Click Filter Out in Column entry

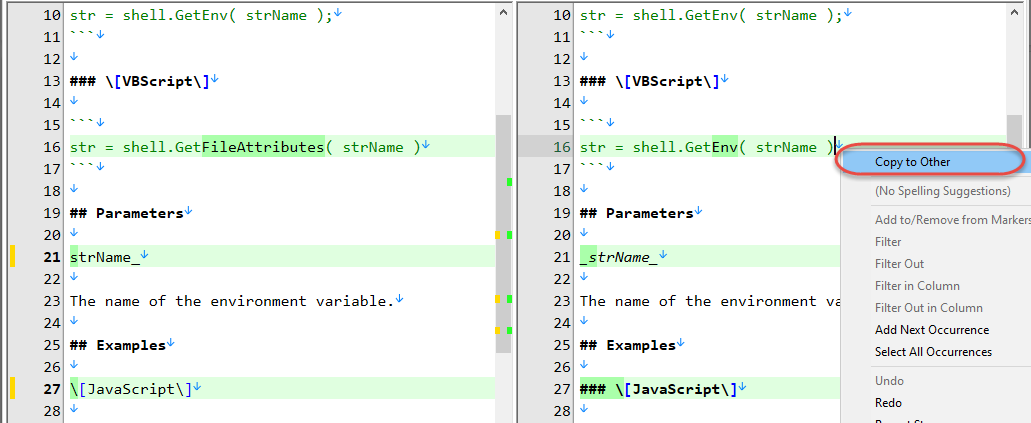(928, 308)
